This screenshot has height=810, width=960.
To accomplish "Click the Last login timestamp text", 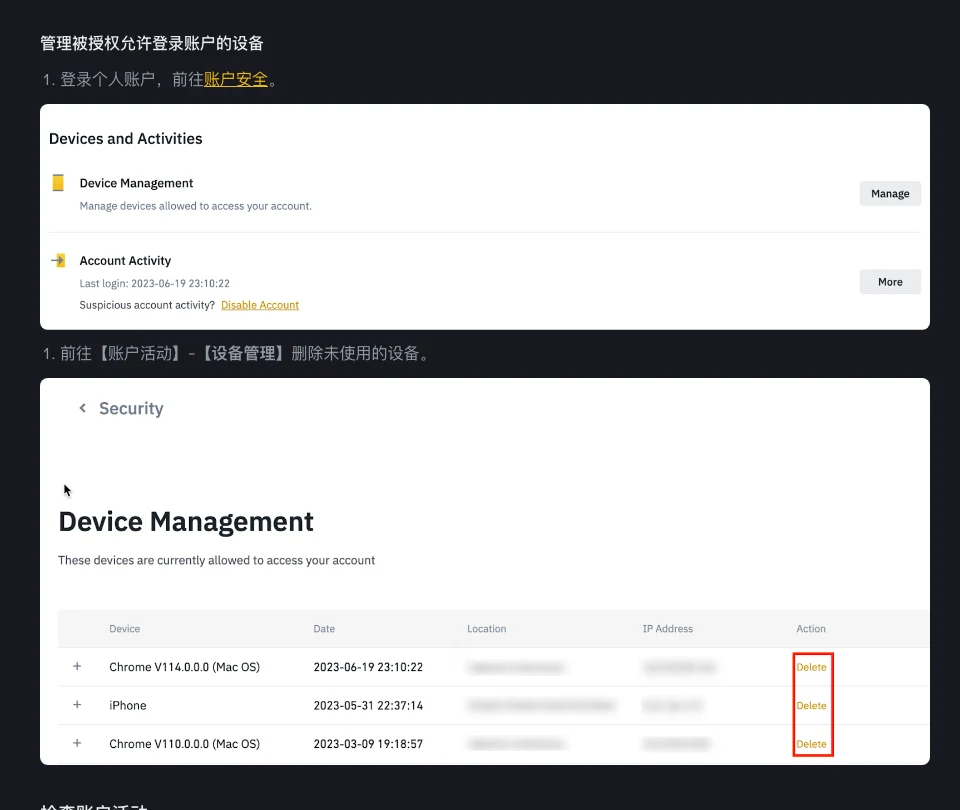I will (154, 283).
